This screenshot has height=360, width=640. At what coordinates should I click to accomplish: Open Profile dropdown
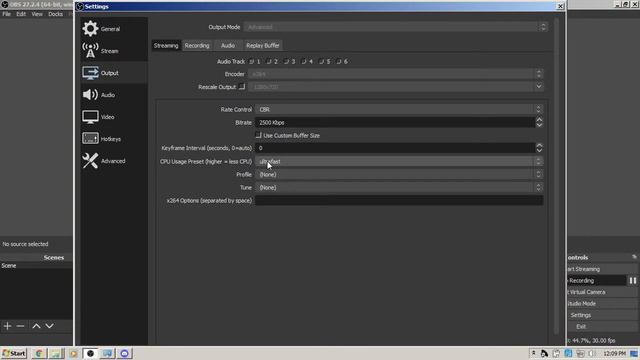(399, 174)
